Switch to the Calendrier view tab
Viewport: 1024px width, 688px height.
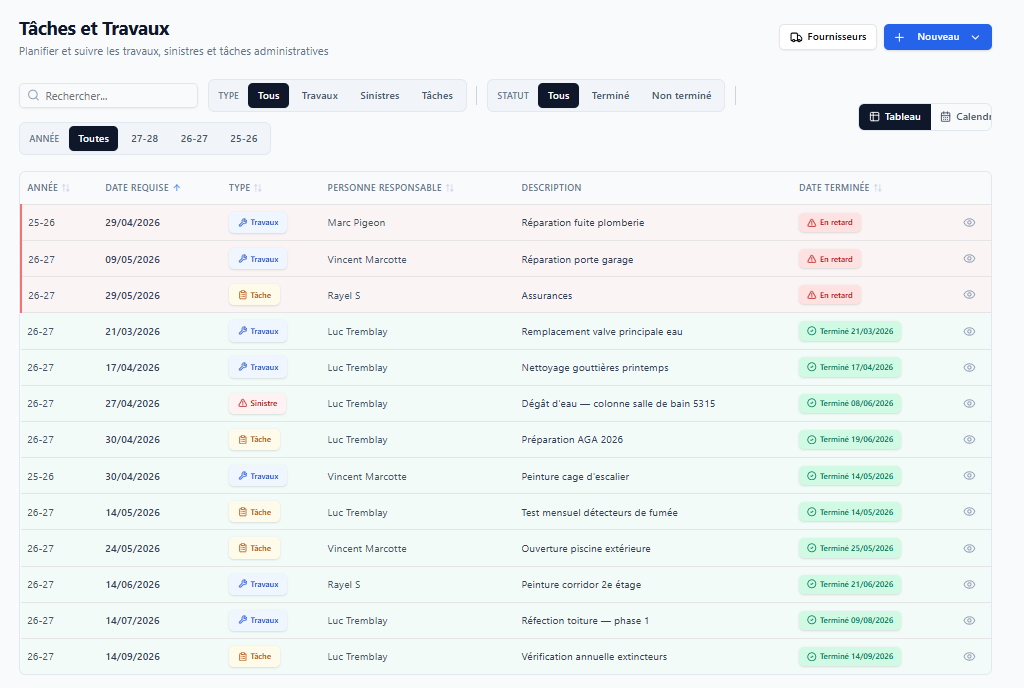pos(965,117)
